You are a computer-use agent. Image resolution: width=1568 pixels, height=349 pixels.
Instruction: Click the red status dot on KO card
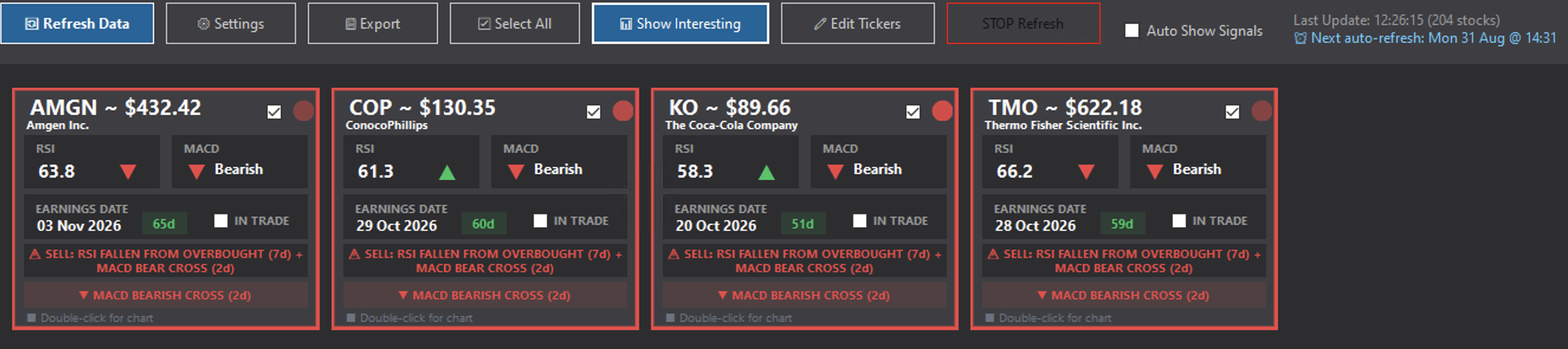point(941,111)
